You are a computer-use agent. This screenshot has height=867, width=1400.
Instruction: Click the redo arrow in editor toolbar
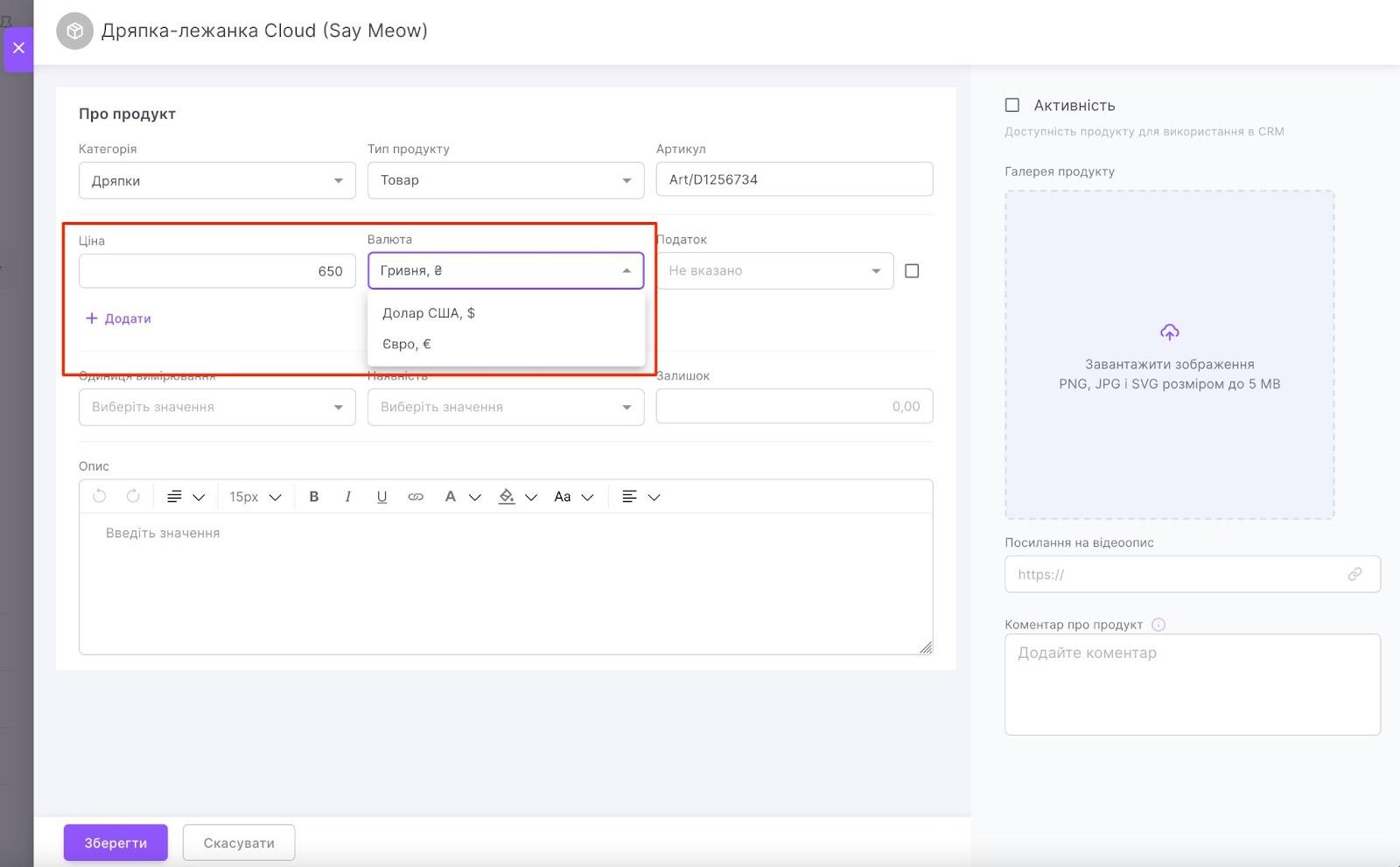click(133, 497)
